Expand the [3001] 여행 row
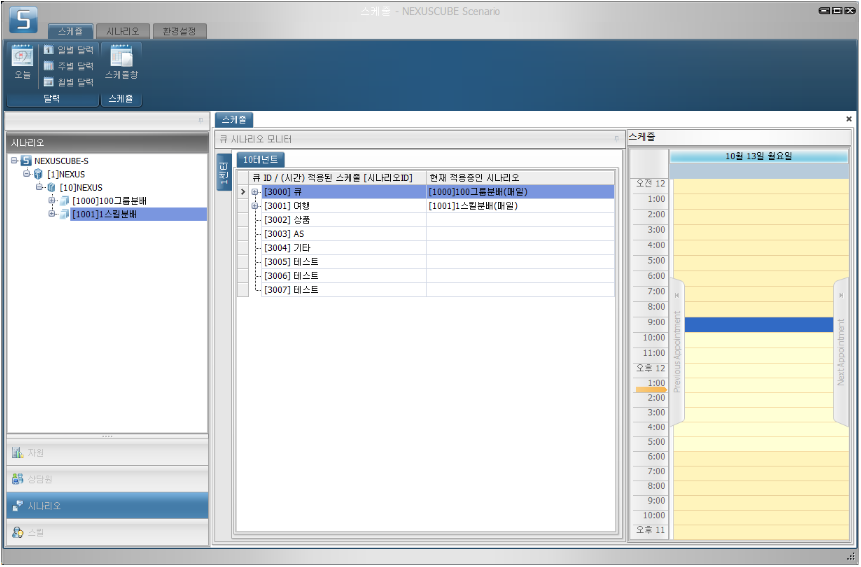Image resolution: width=861 pixels, height=567 pixels. coord(255,206)
